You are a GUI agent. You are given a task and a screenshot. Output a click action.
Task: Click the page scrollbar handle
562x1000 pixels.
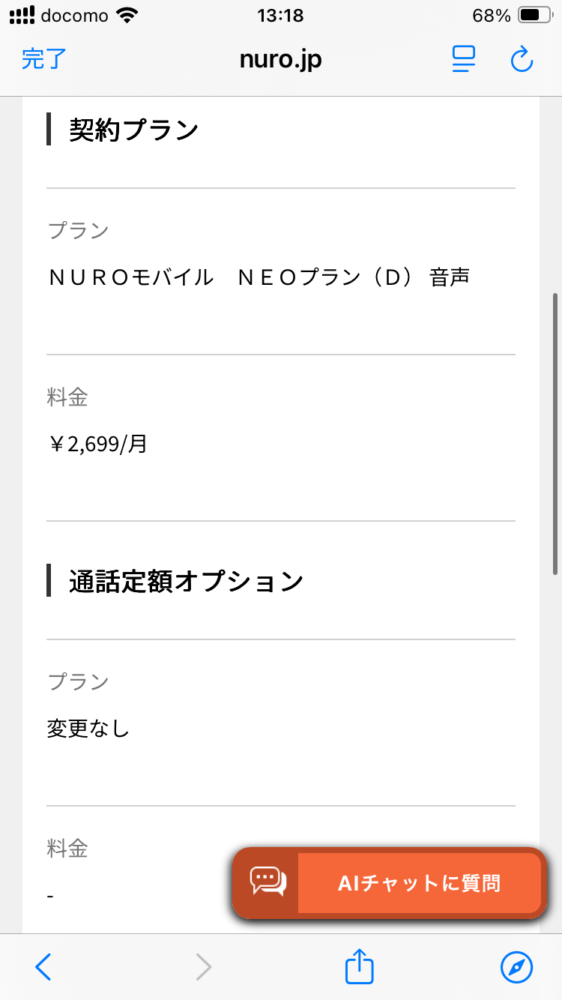(x=555, y=434)
